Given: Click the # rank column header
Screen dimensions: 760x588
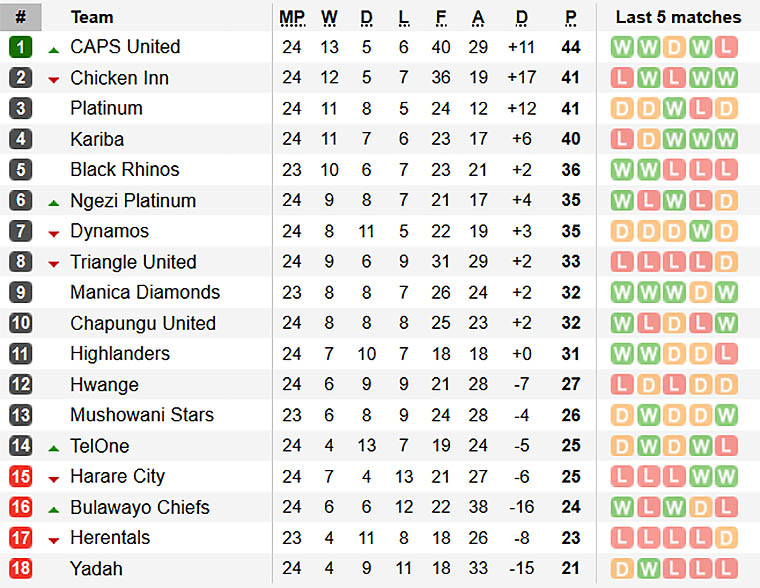Looking at the screenshot, I should pos(20,17).
